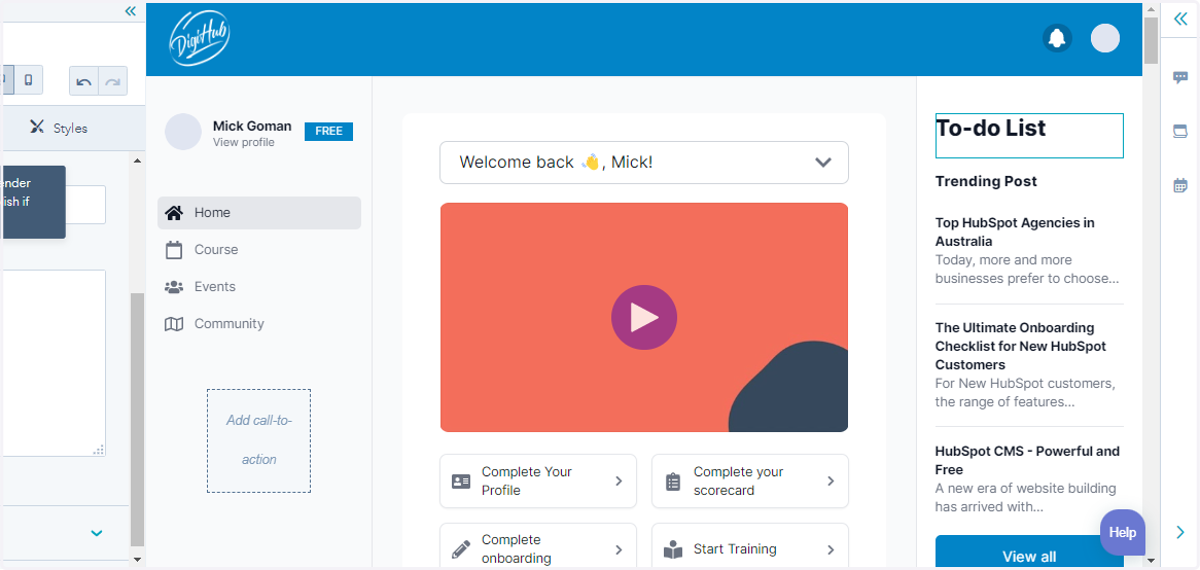The width and height of the screenshot is (1200, 570).
Task: Click the undo button
Action: coord(84,81)
